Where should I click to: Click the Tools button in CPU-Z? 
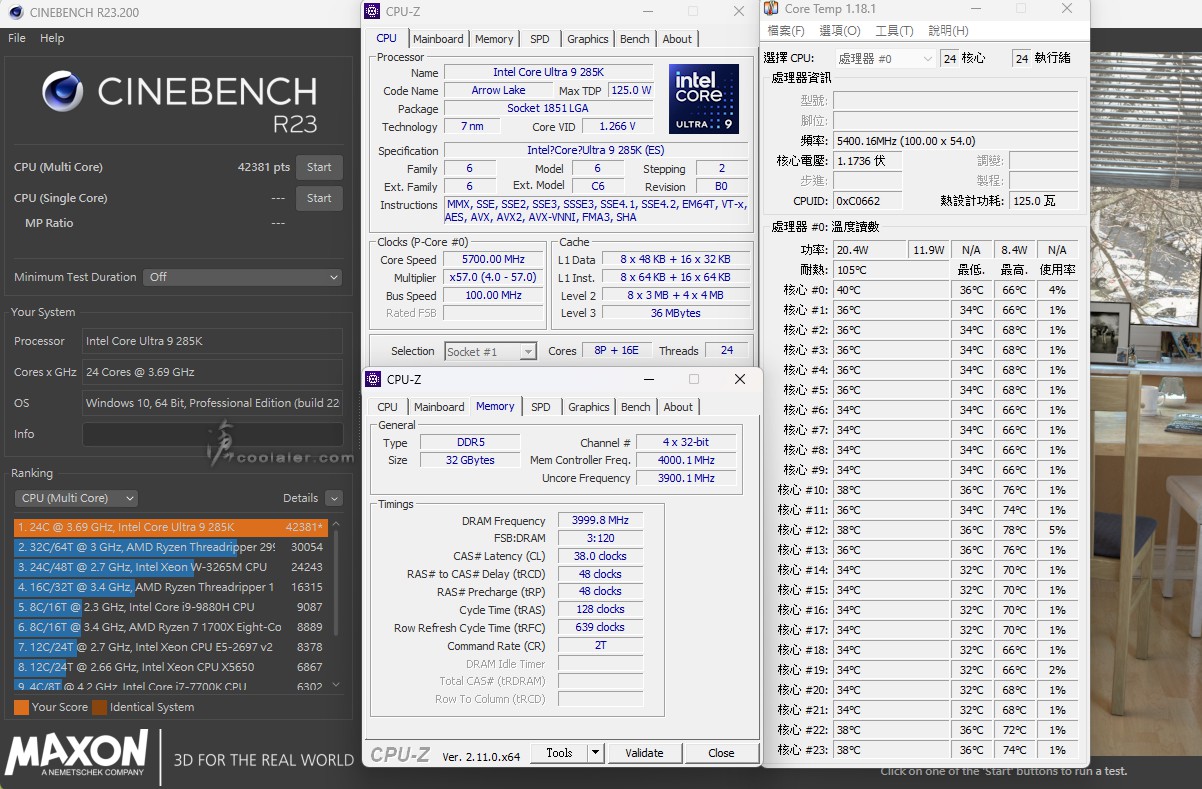[x=559, y=753]
